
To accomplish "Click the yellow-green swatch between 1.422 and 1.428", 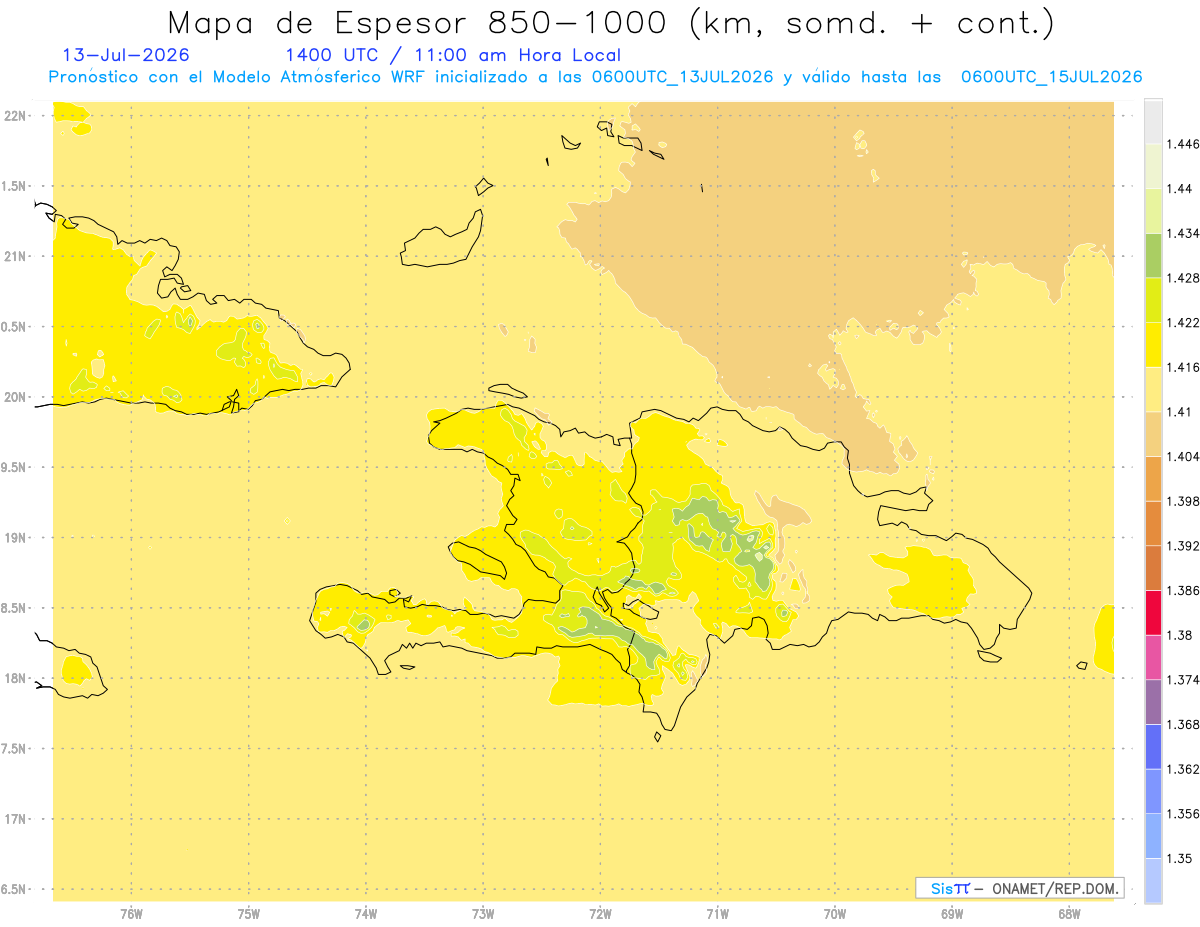I will (x=1153, y=300).
